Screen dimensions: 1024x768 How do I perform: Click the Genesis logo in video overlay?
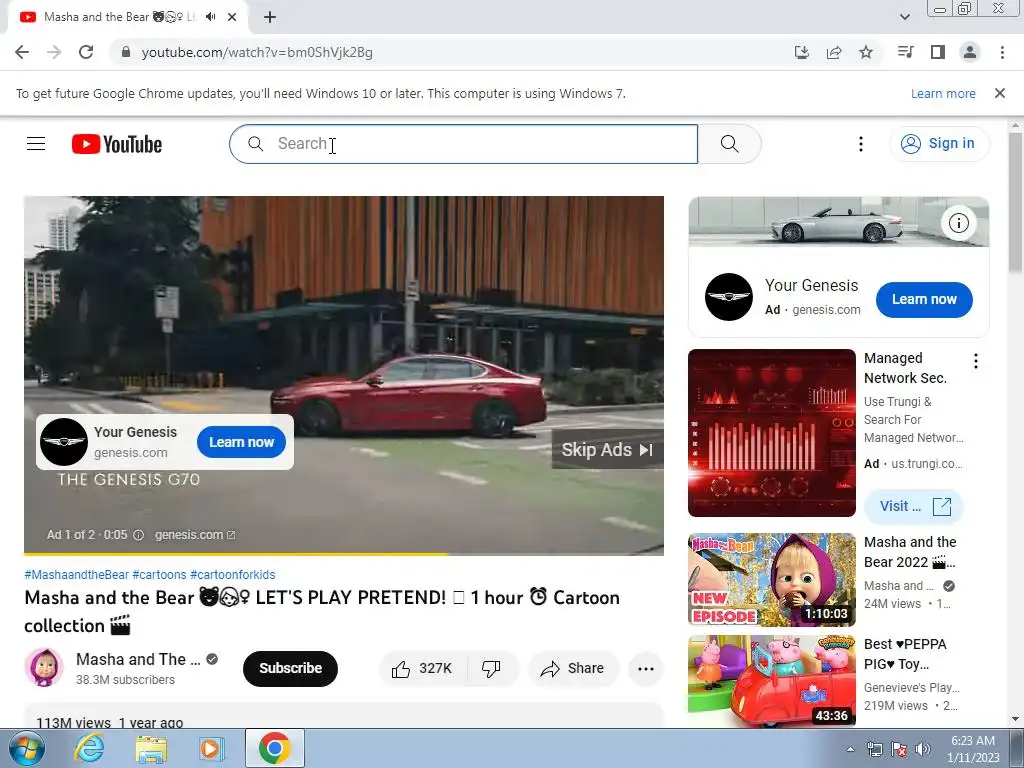tap(64, 442)
